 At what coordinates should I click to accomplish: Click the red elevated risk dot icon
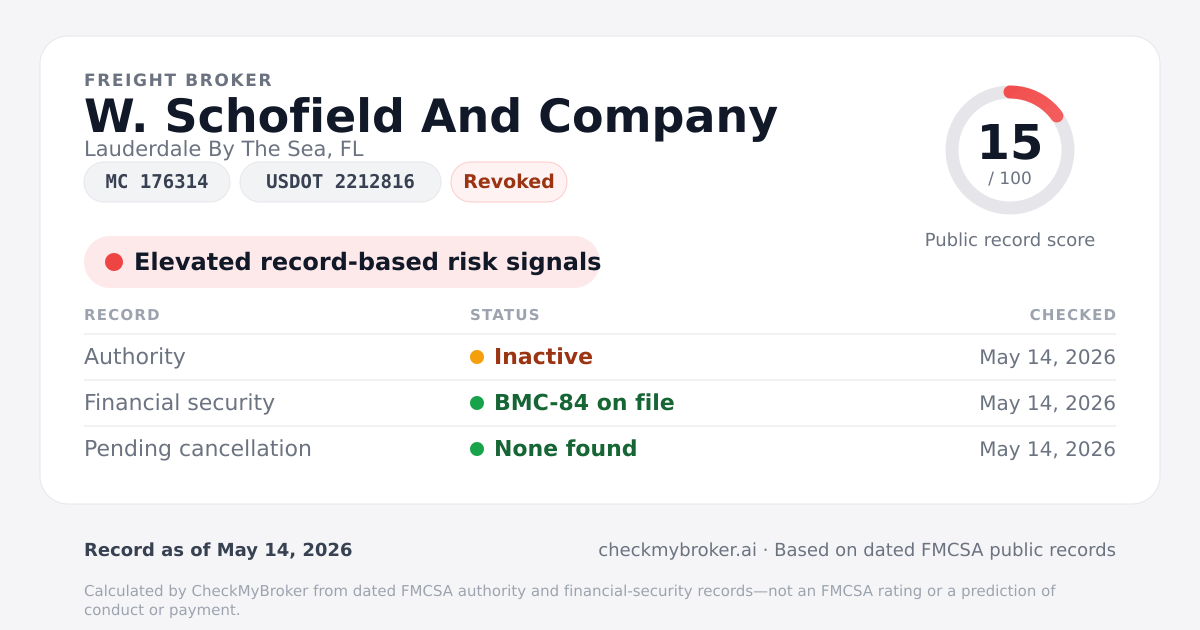[114, 262]
